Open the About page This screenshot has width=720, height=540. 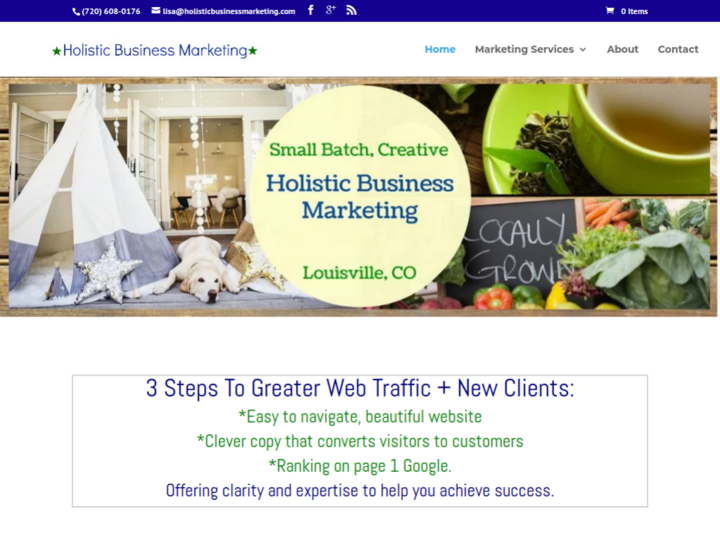(622, 49)
